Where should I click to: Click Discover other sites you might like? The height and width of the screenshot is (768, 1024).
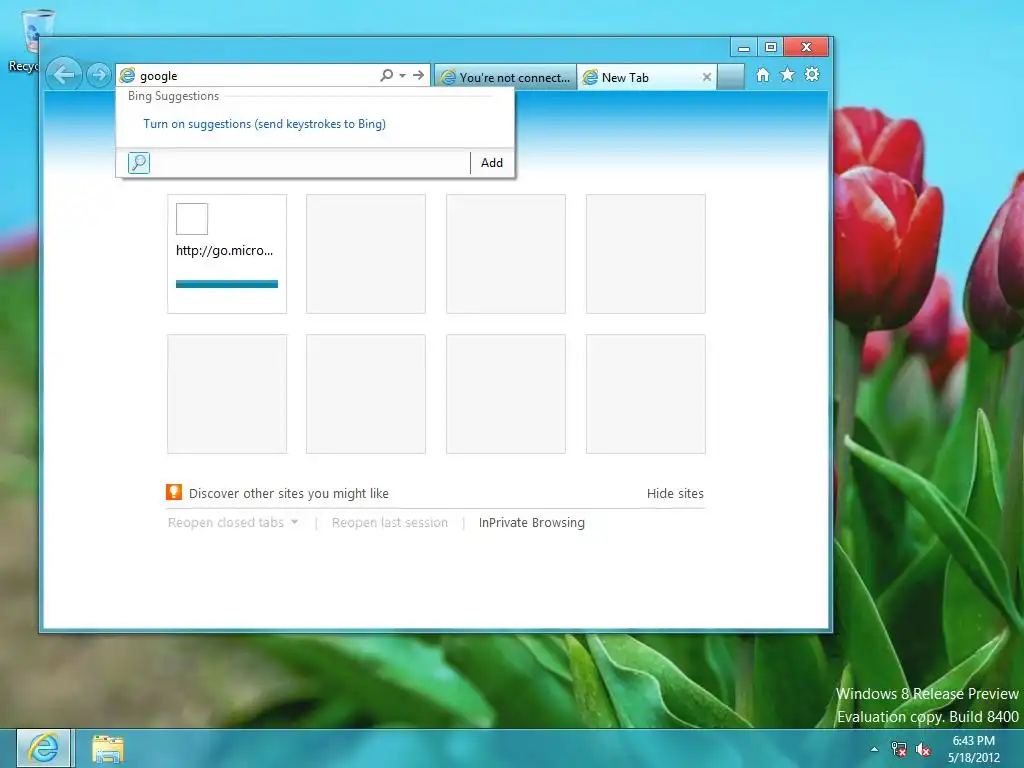click(289, 494)
